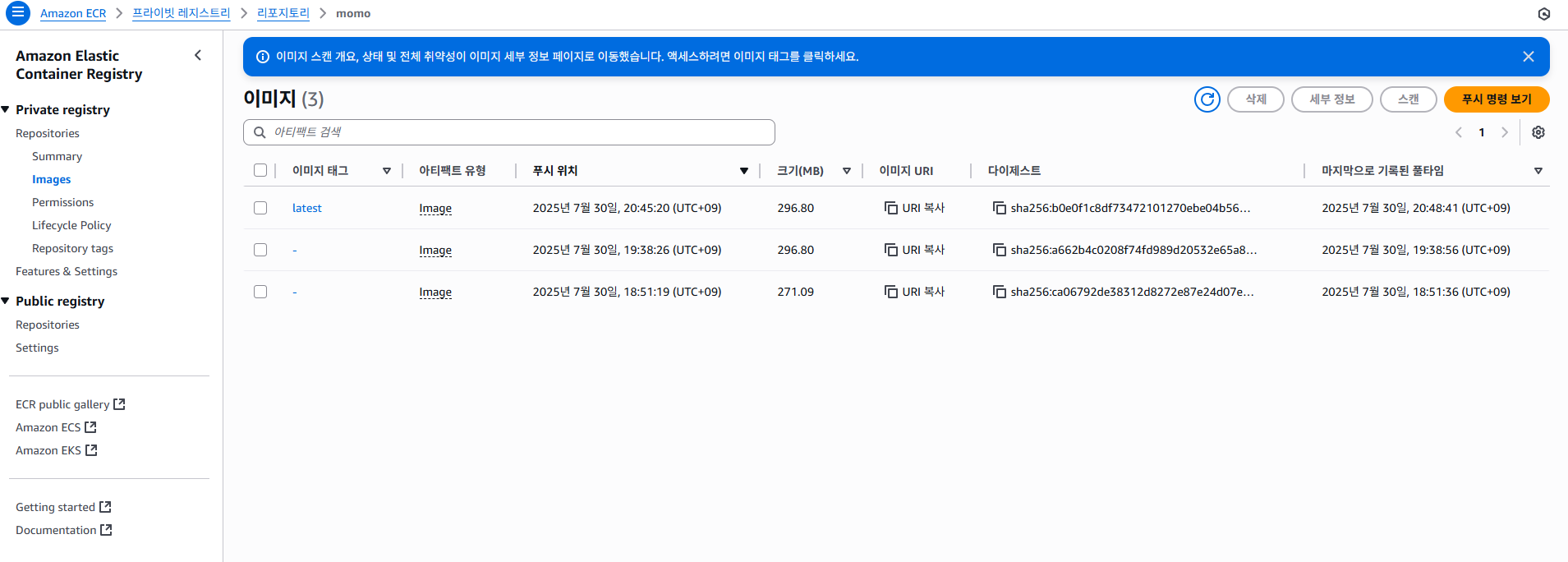Click the info icon in the banner

coord(263,57)
